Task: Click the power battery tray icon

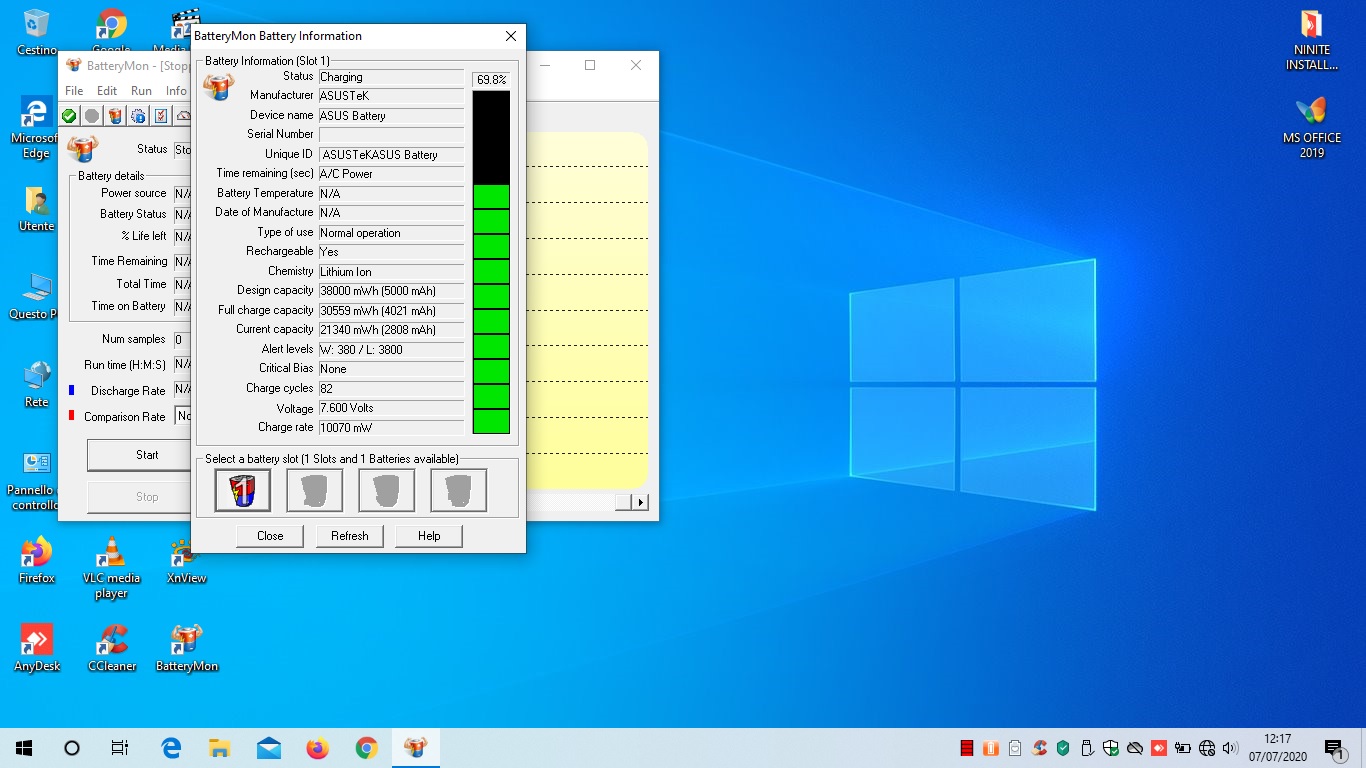Action: point(1183,748)
